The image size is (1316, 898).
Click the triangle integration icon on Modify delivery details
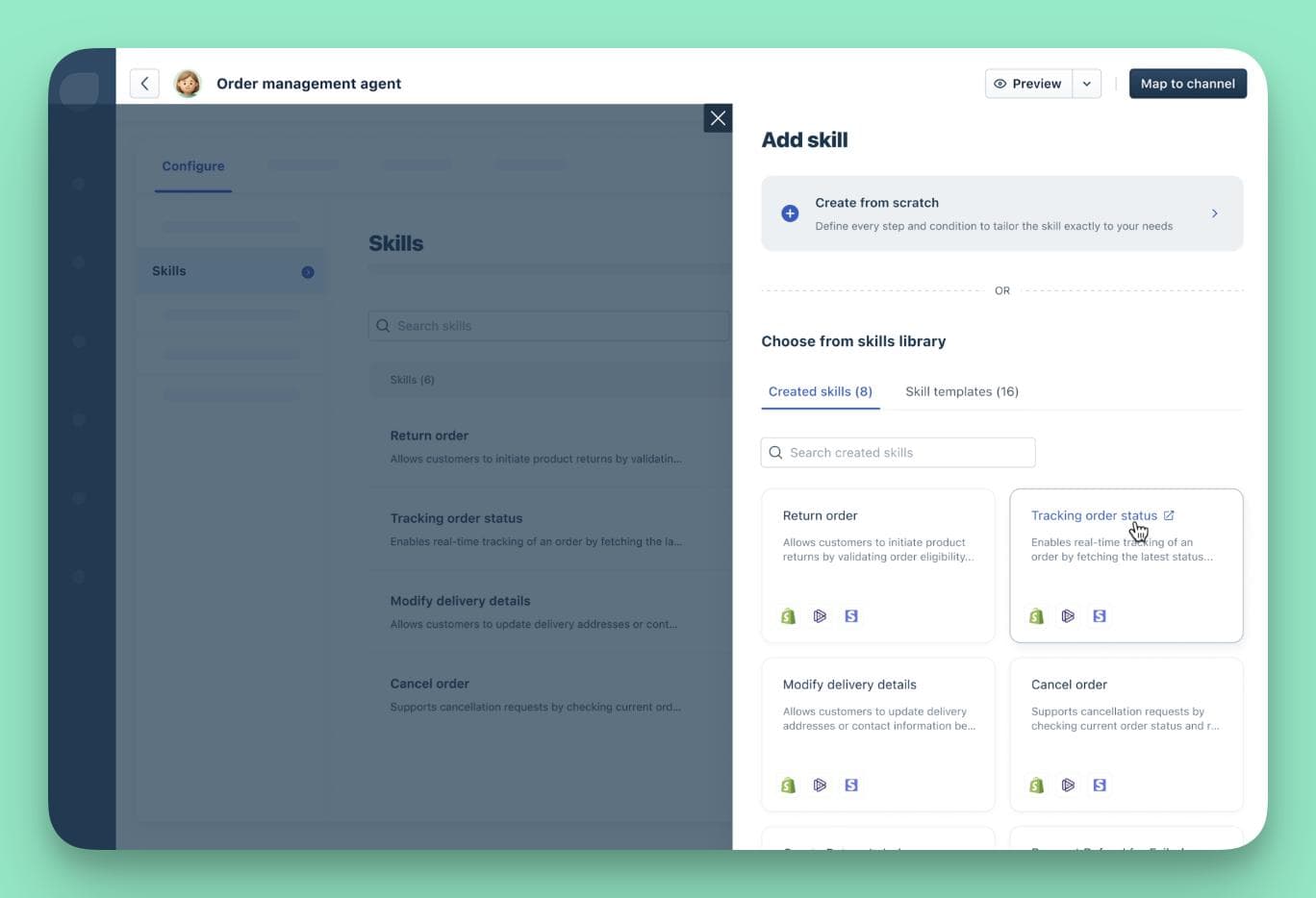coord(820,785)
